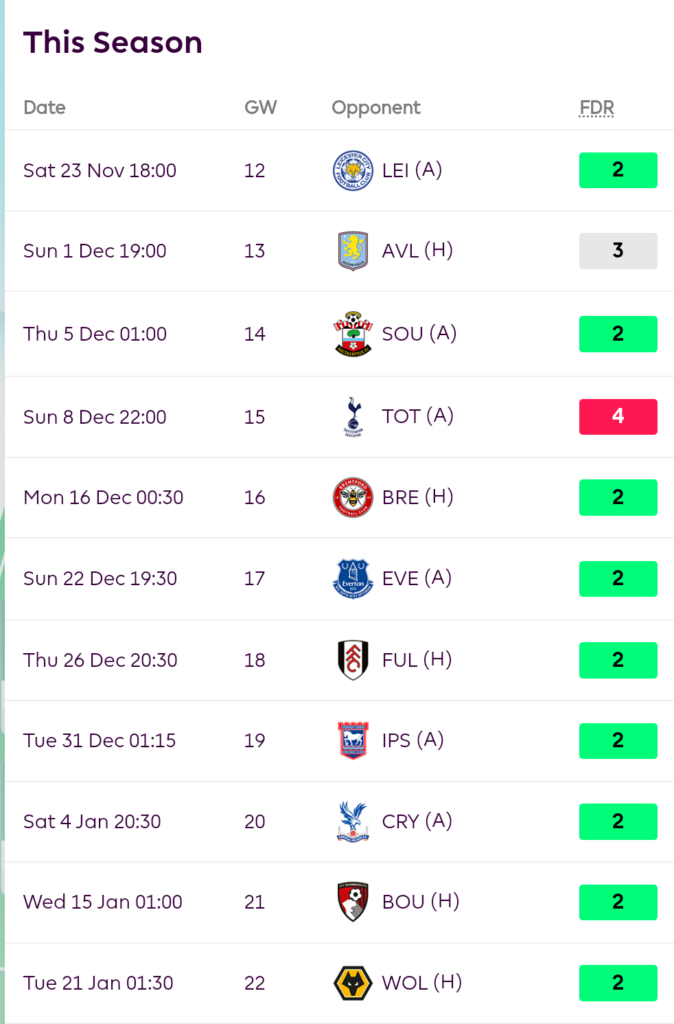Click the green FDR 2 badge for Leicester
The height and width of the screenshot is (1024, 674).
(x=617, y=170)
